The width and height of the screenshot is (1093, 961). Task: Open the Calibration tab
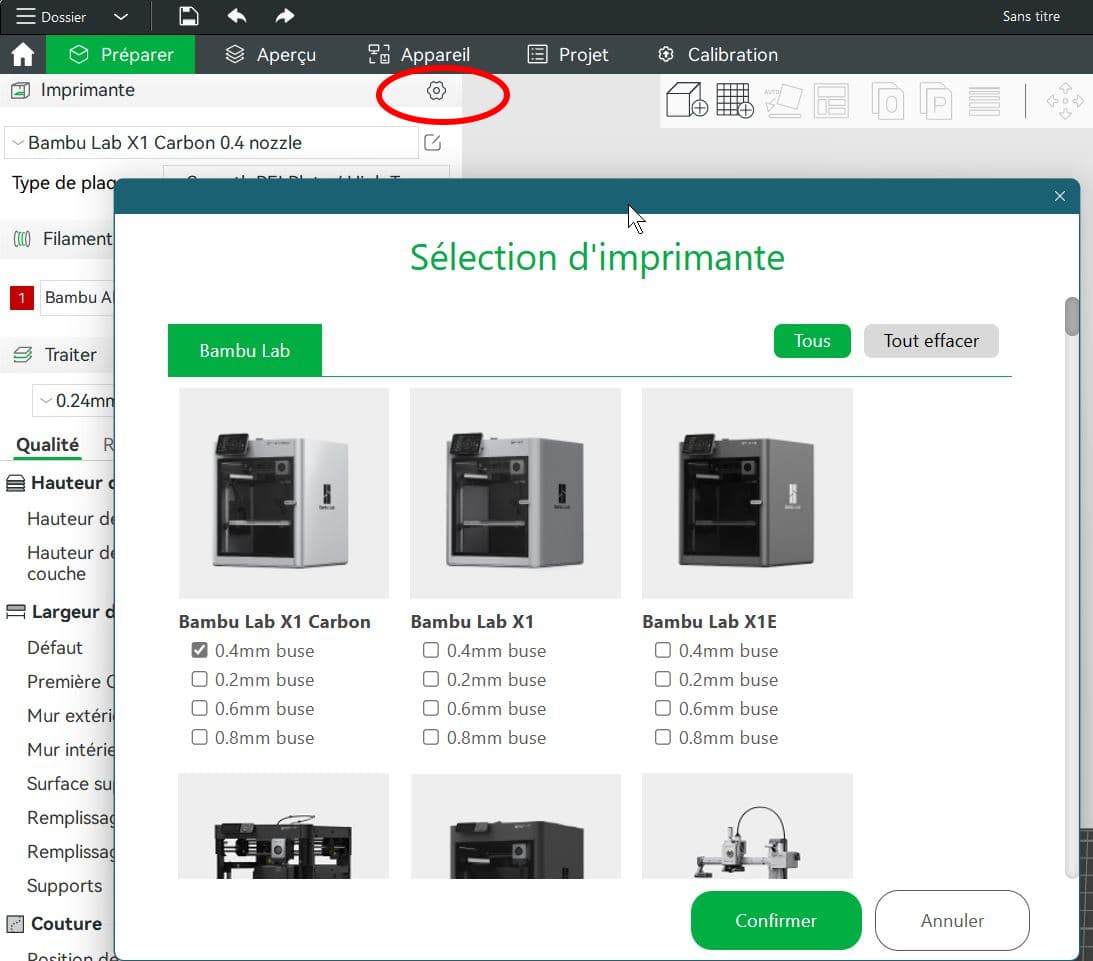(x=717, y=54)
